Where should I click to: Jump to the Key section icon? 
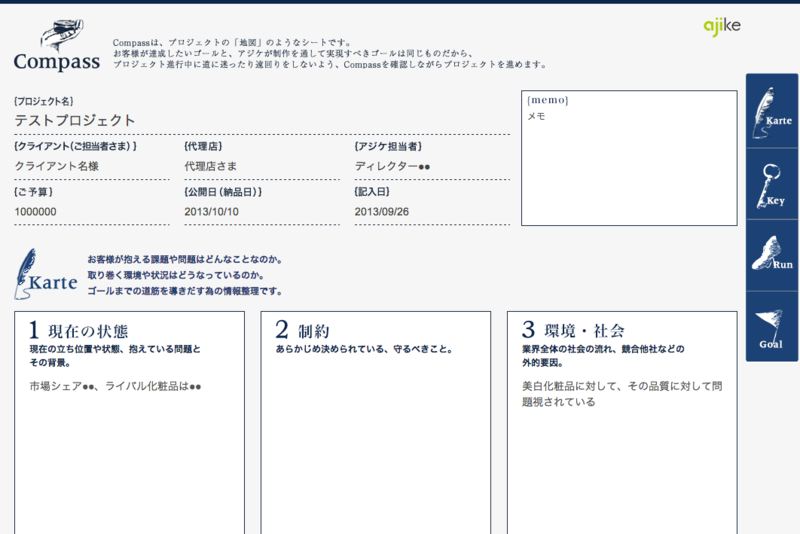771,184
